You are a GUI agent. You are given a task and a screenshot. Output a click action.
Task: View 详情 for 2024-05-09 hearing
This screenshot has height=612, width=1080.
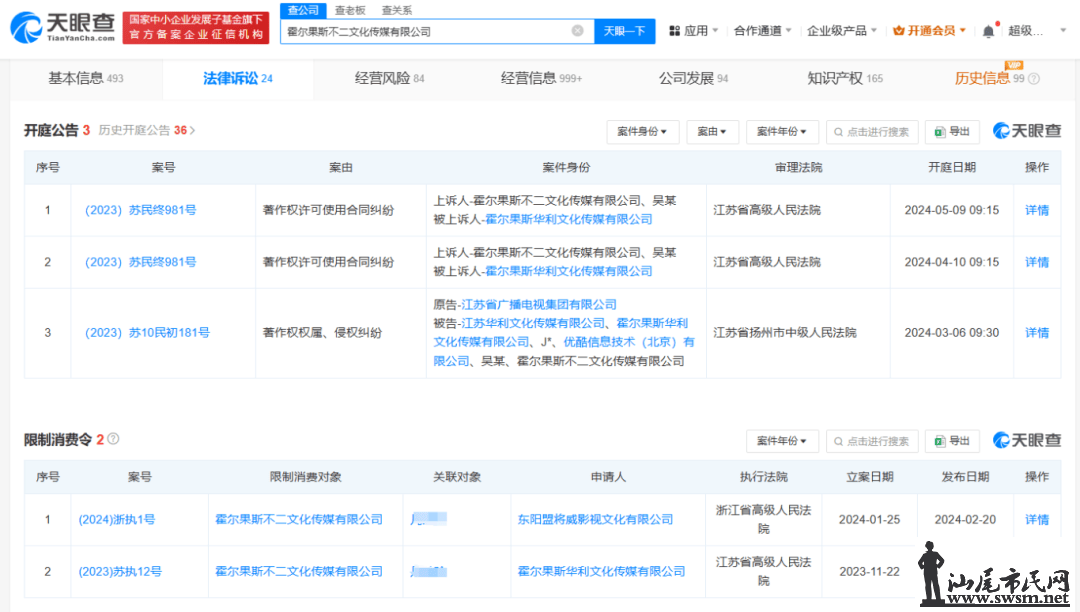pyautogui.click(x=1037, y=211)
